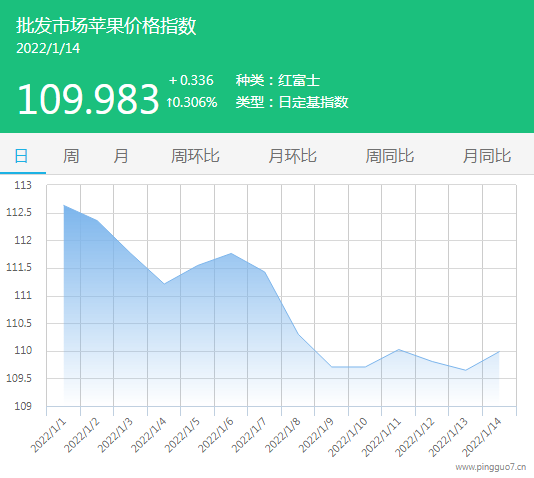This screenshot has width=534, height=478.
Task: Click the +0.336 change value
Action: 191,80
